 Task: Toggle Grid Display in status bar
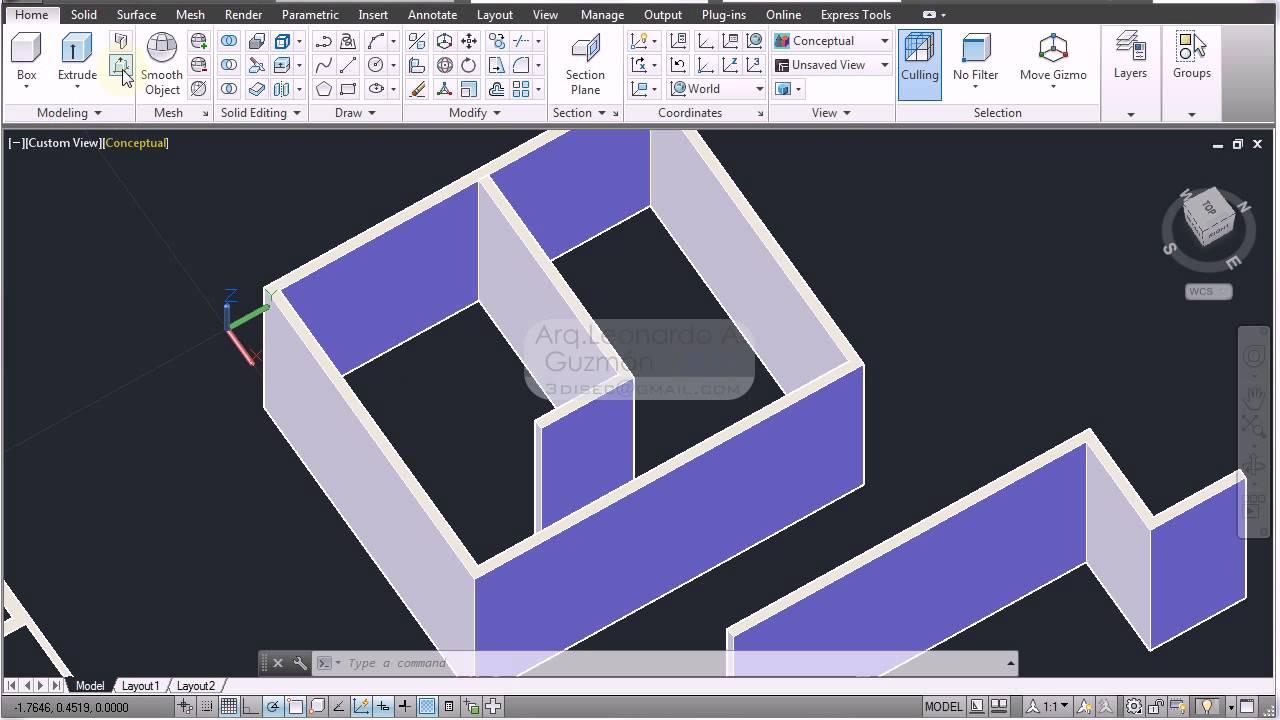[229, 706]
